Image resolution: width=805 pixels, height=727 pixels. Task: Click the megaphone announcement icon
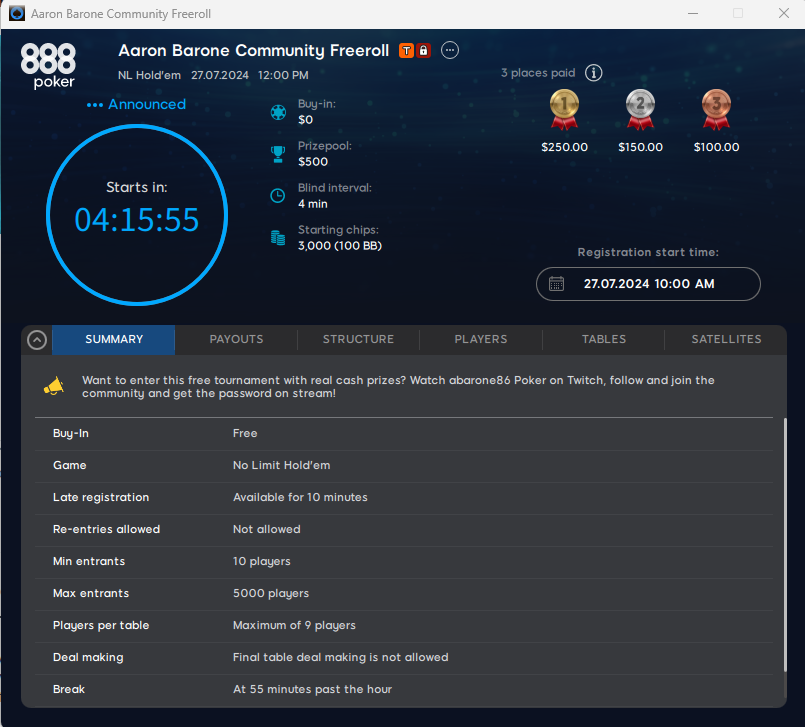(x=54, y=386)
